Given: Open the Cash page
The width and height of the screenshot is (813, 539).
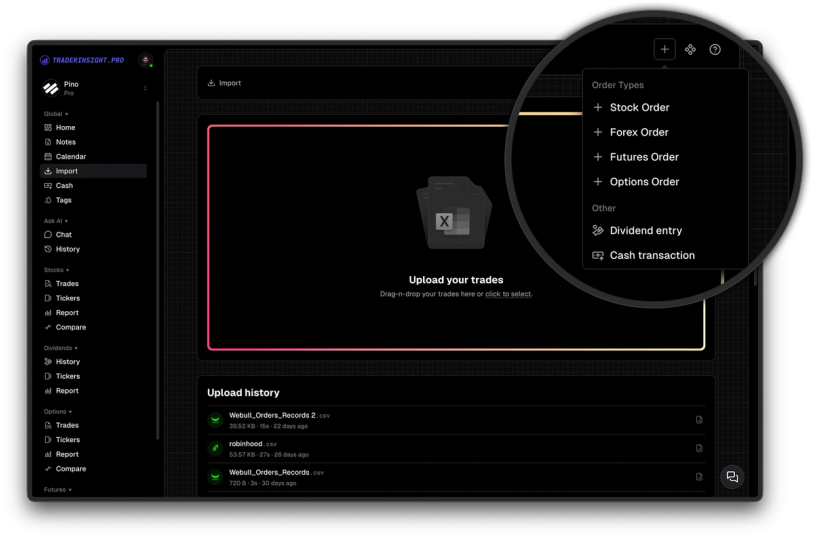Looking at the screenshot, I should pyautogui.click(x=93, y=186).
